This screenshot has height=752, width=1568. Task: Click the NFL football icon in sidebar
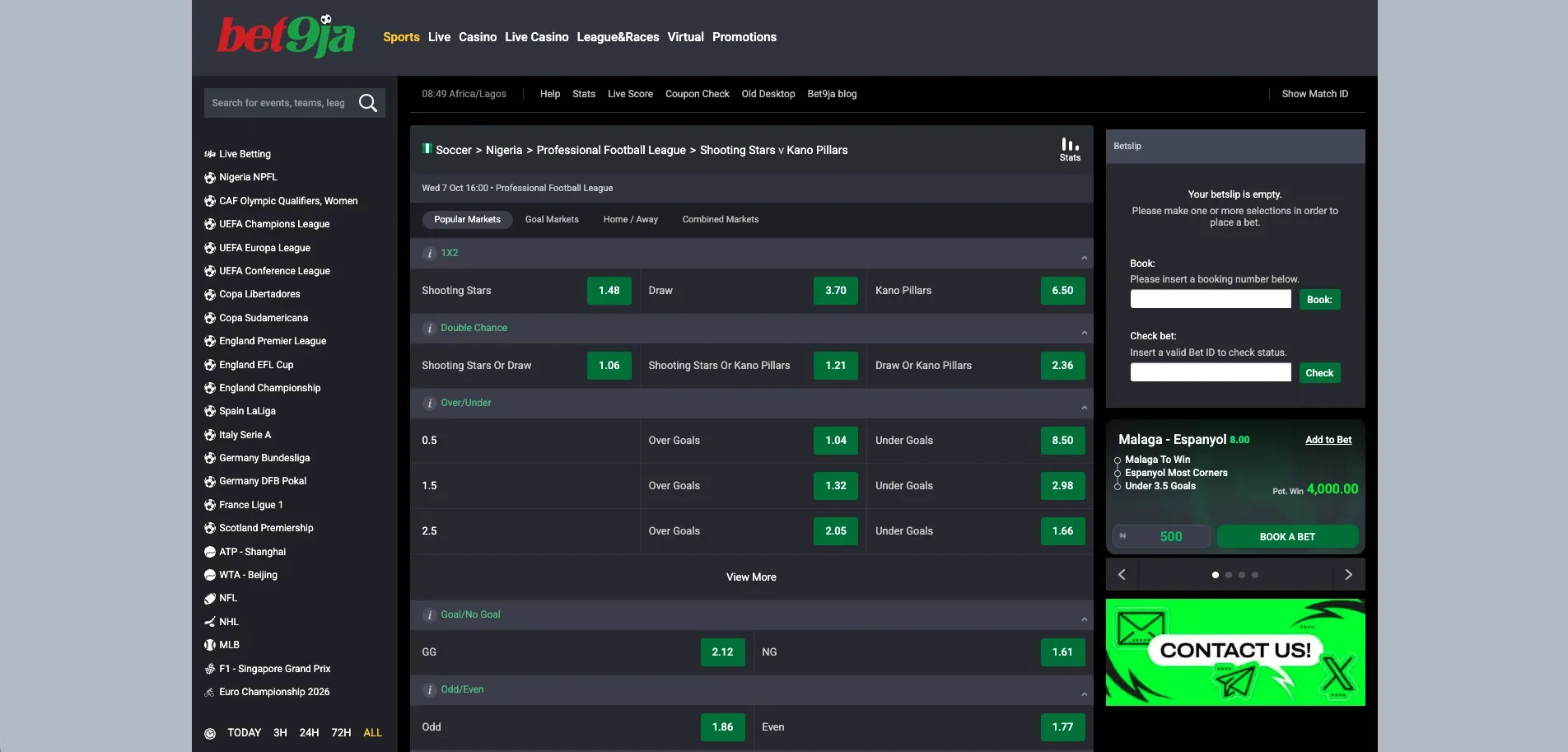[x=210, y=599]
